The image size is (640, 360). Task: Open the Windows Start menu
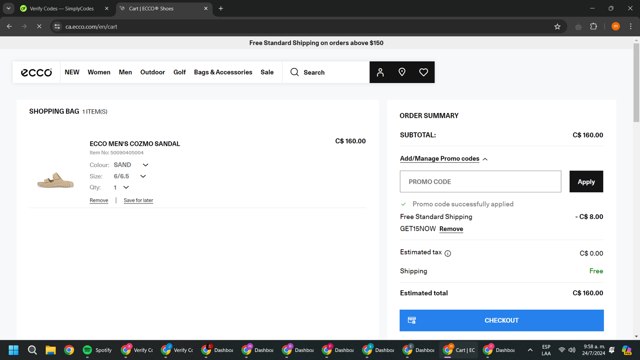[13, 350]
